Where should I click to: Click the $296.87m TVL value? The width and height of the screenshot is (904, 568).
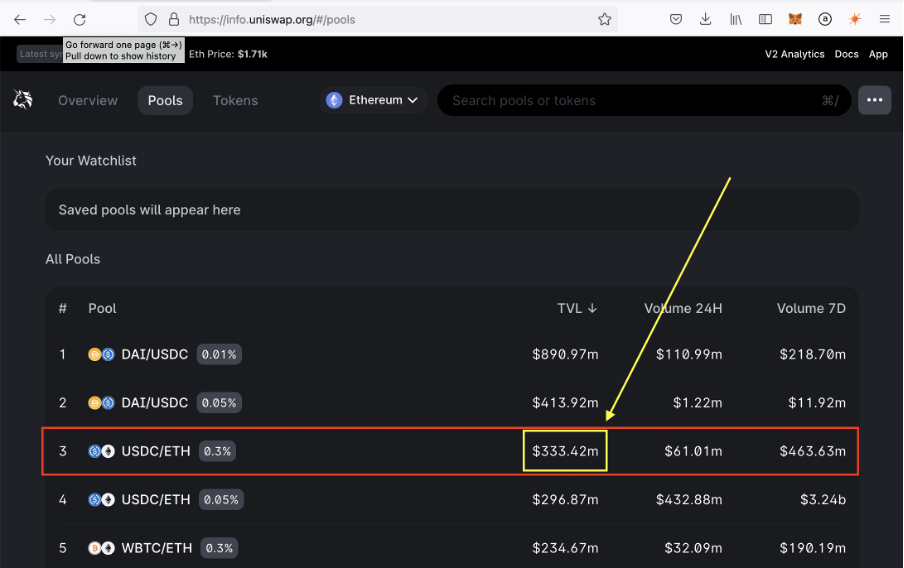(x=565, y=499)
